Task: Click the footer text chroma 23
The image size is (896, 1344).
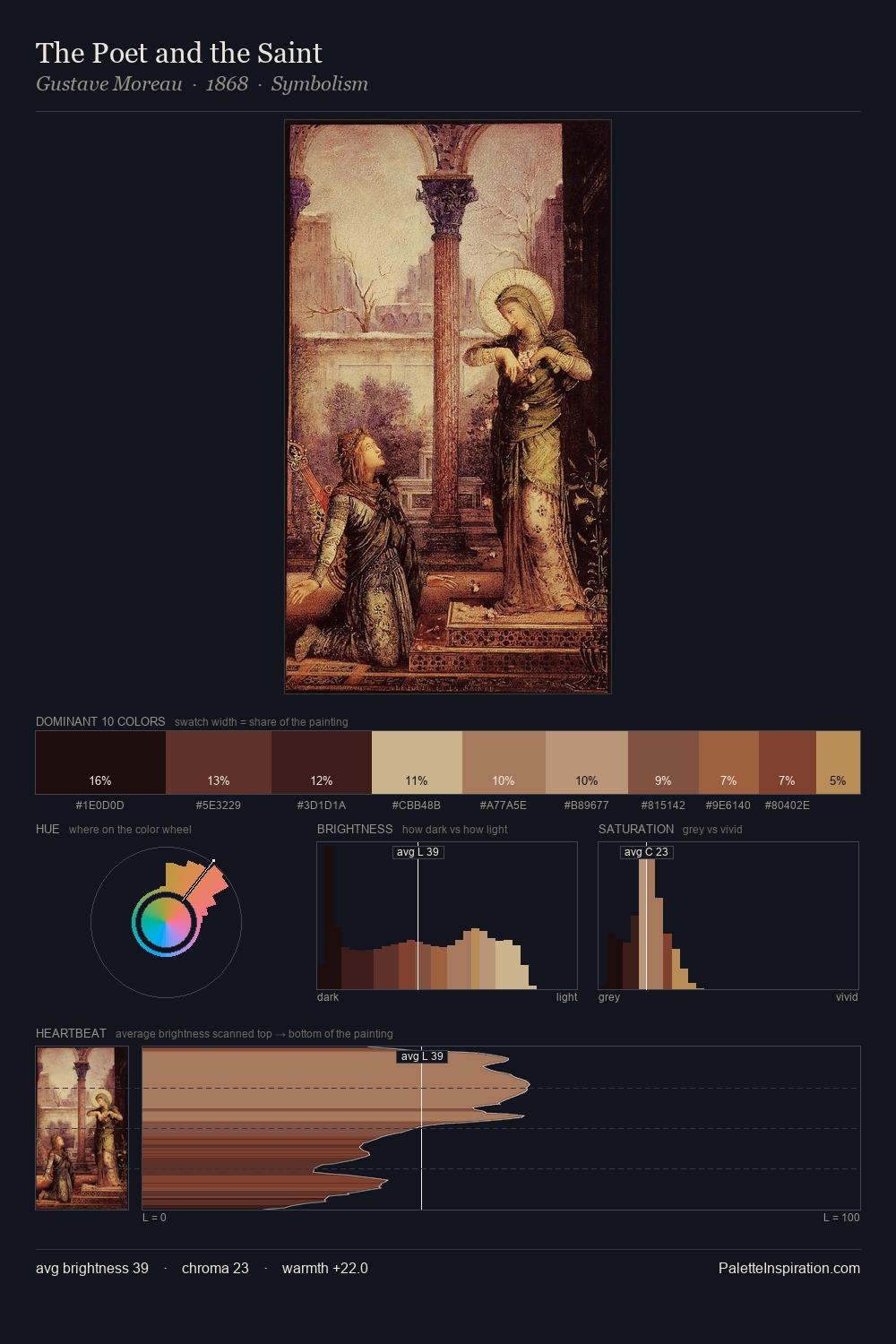Action: click(x=215, y=1268)
